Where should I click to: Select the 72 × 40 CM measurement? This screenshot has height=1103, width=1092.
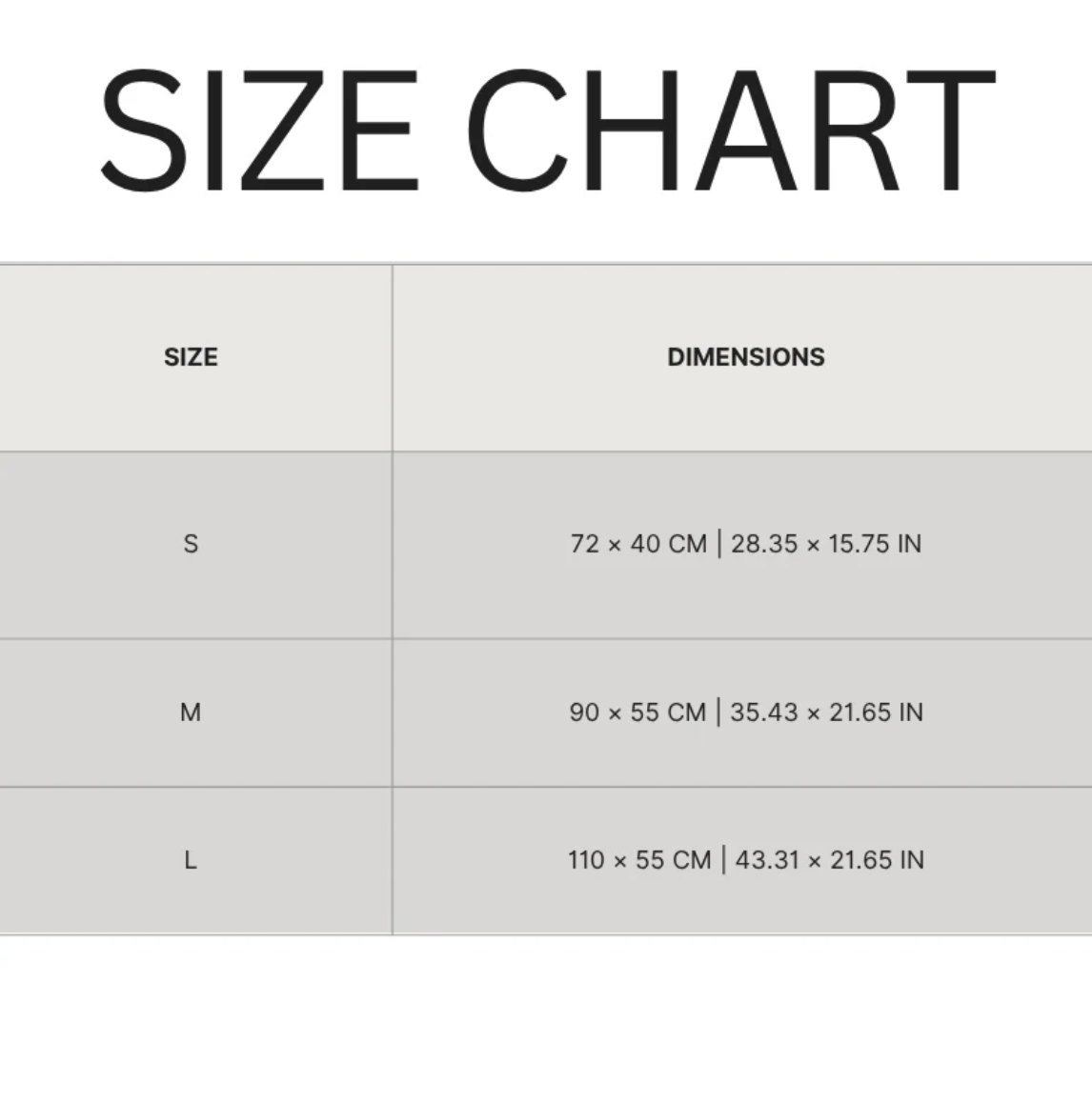(x=638, y=544)
